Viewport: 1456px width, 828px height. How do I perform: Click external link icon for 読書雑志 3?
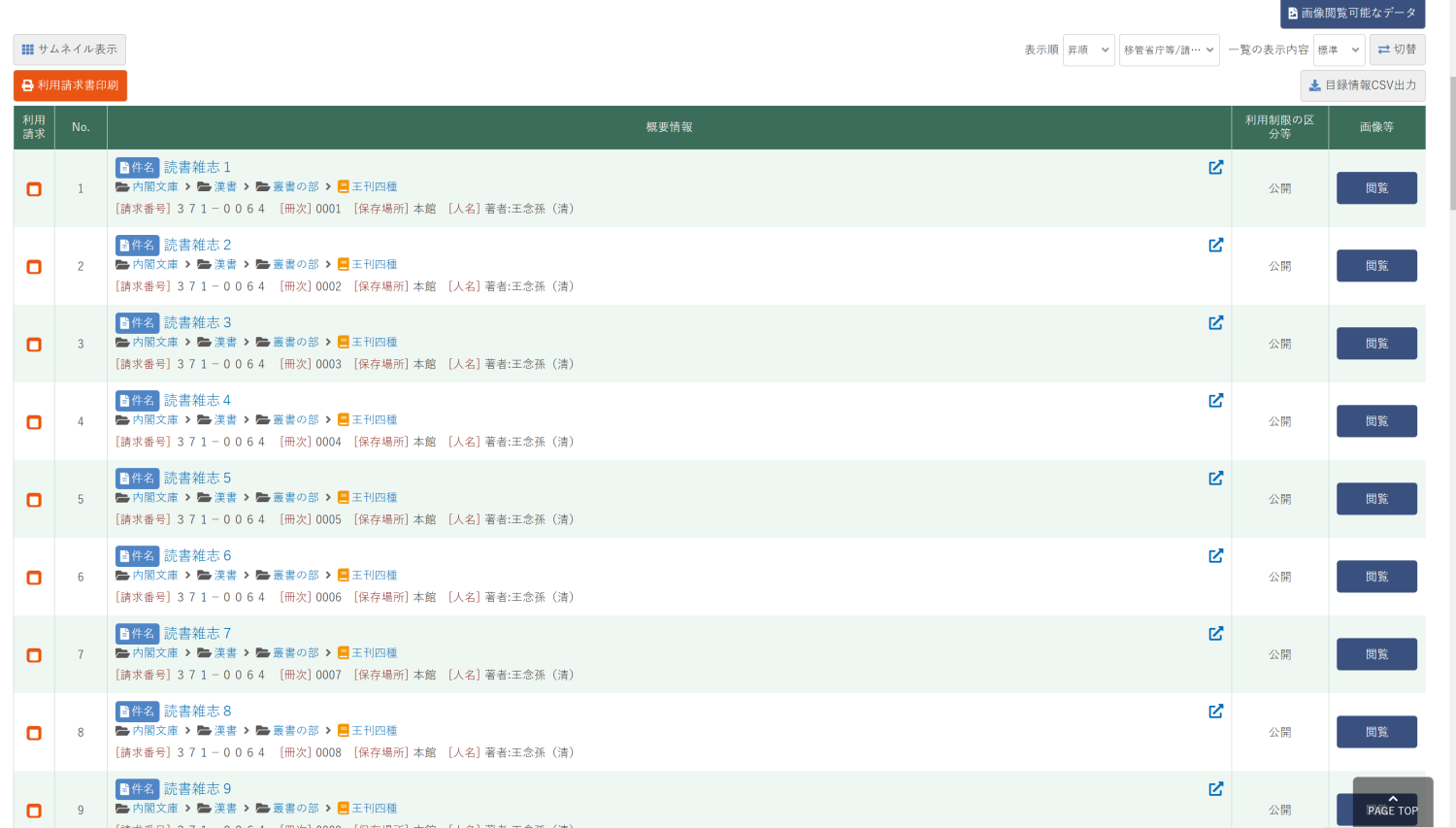[x=1215, y=323]
